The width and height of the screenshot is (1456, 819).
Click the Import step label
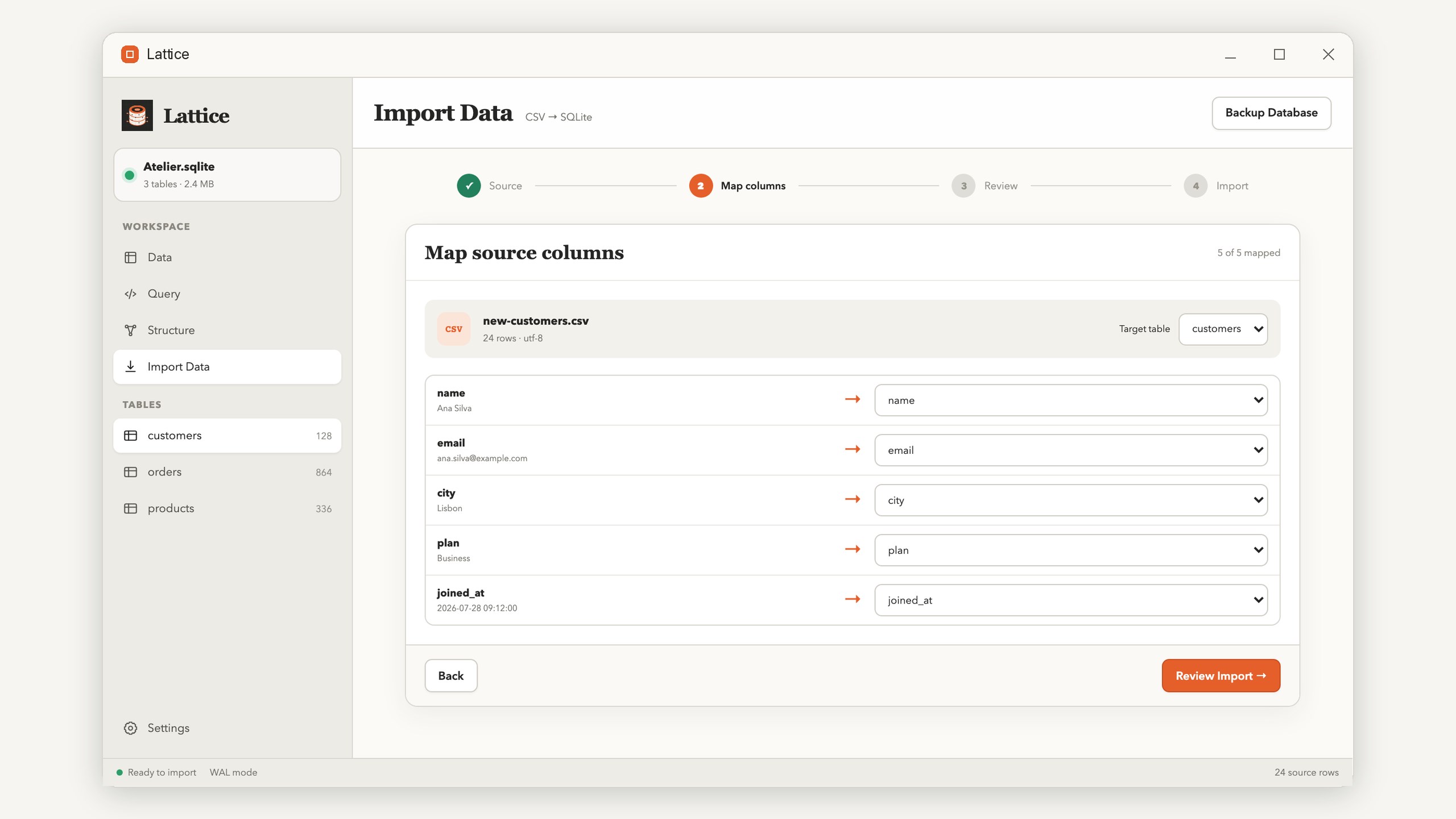[1232, 186]
